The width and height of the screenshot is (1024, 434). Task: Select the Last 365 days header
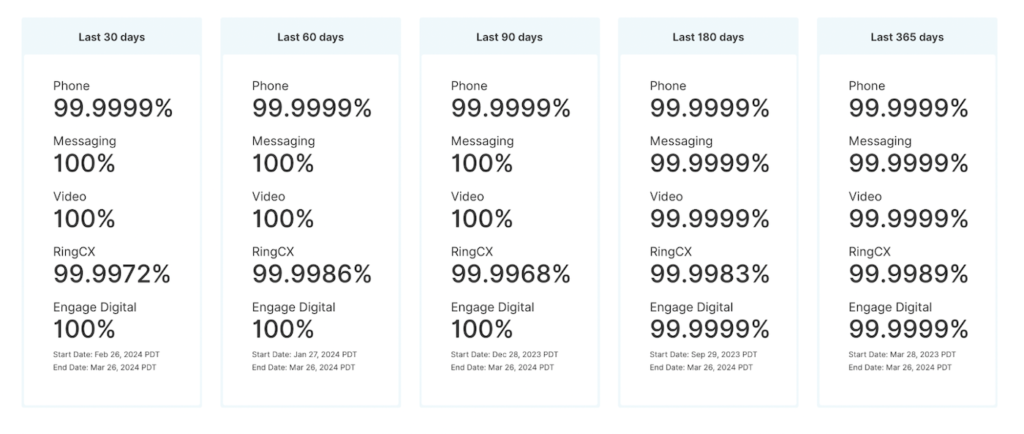click(907, 37)
